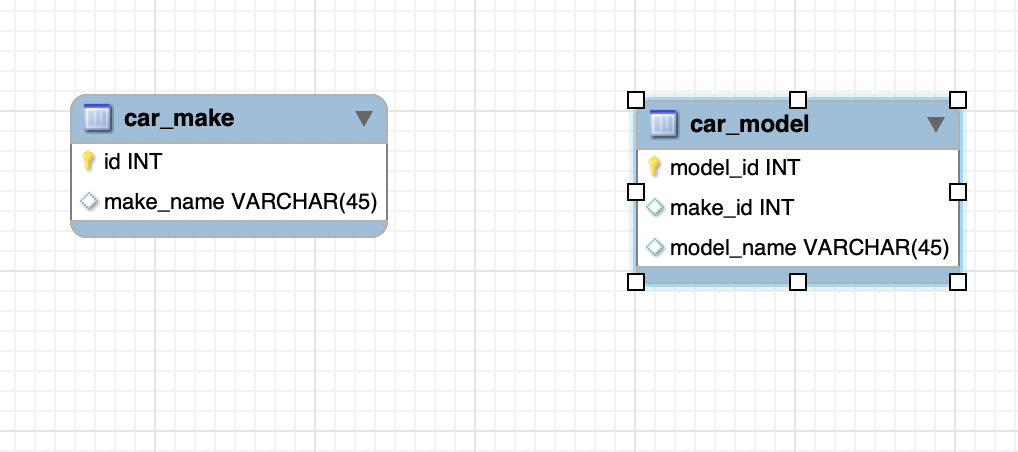Click the top-left resize handle of car_model
Image resolution: width=1018 pixels, height=452 pixels.
(635, 99)
